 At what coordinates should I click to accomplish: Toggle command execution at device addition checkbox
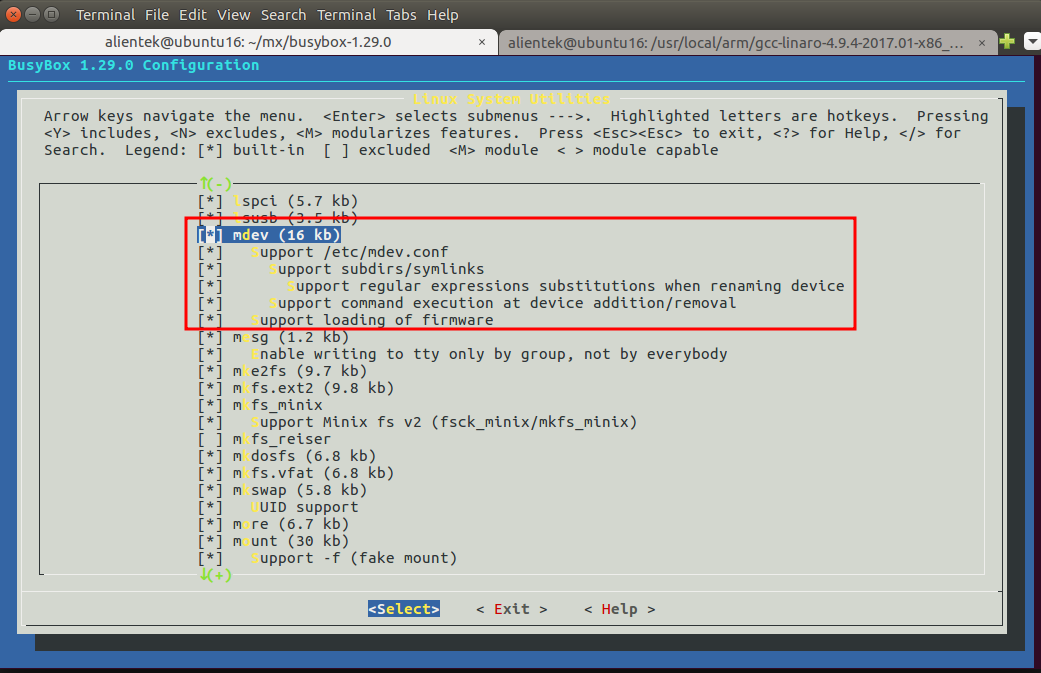click(x=210, y=303)
